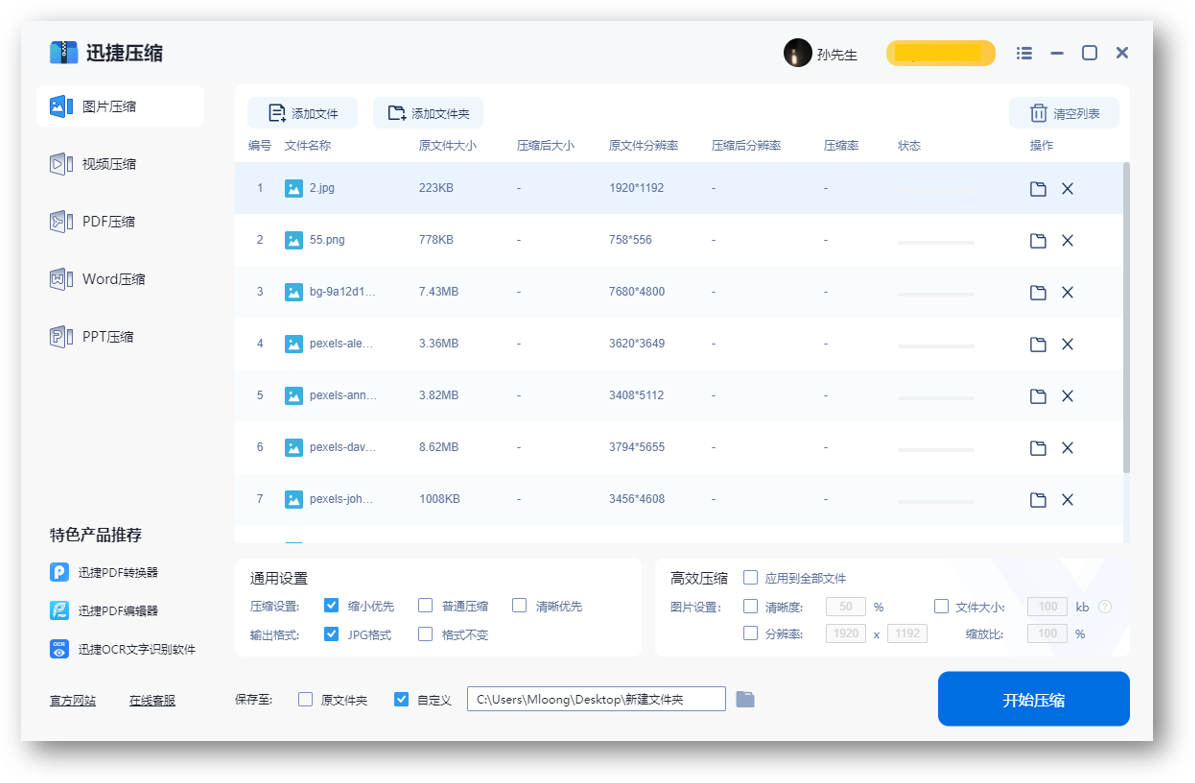Click the resolution width field 1920

[x=846, y=634]
